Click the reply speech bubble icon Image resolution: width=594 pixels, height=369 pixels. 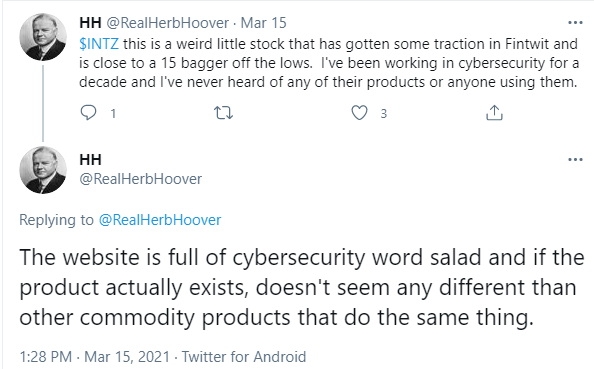(x=89, y=113)
